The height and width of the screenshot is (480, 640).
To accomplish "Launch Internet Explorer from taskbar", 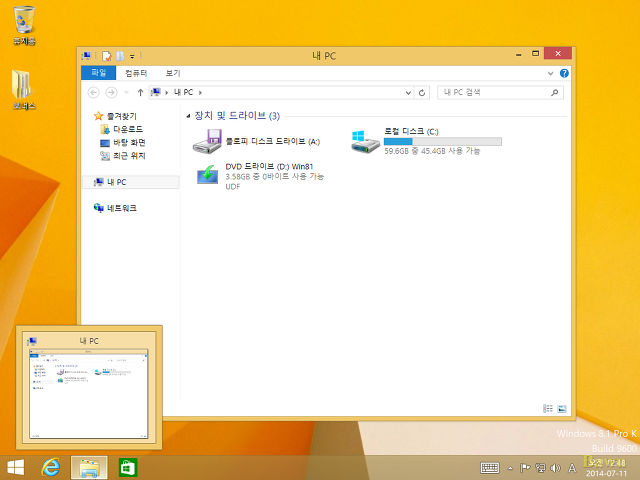I will (51, 467).
